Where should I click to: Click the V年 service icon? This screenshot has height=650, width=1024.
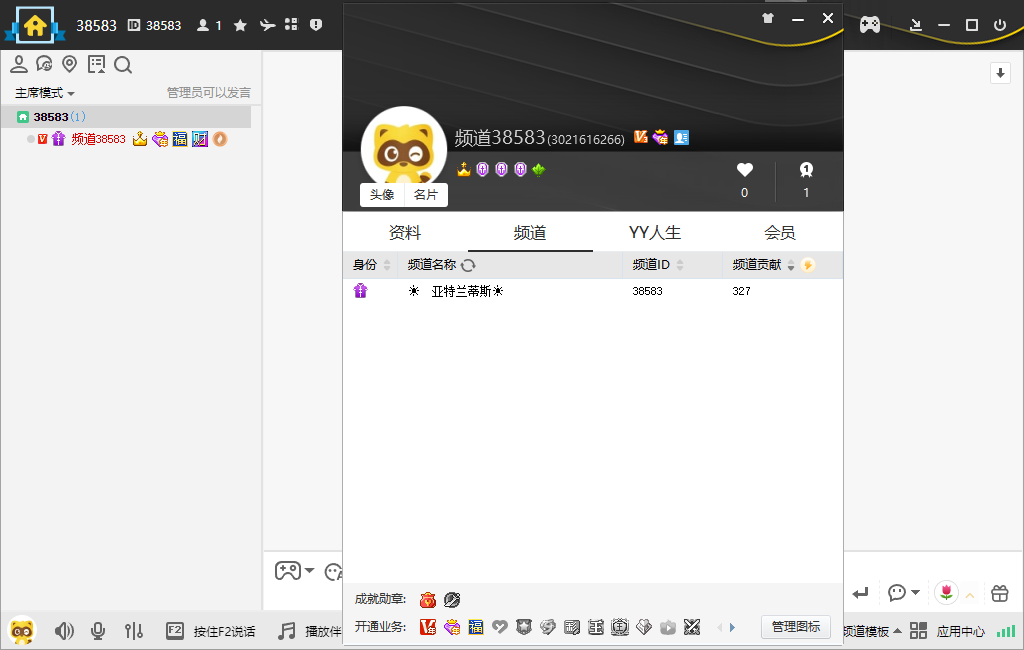click(x=428, y=627)
